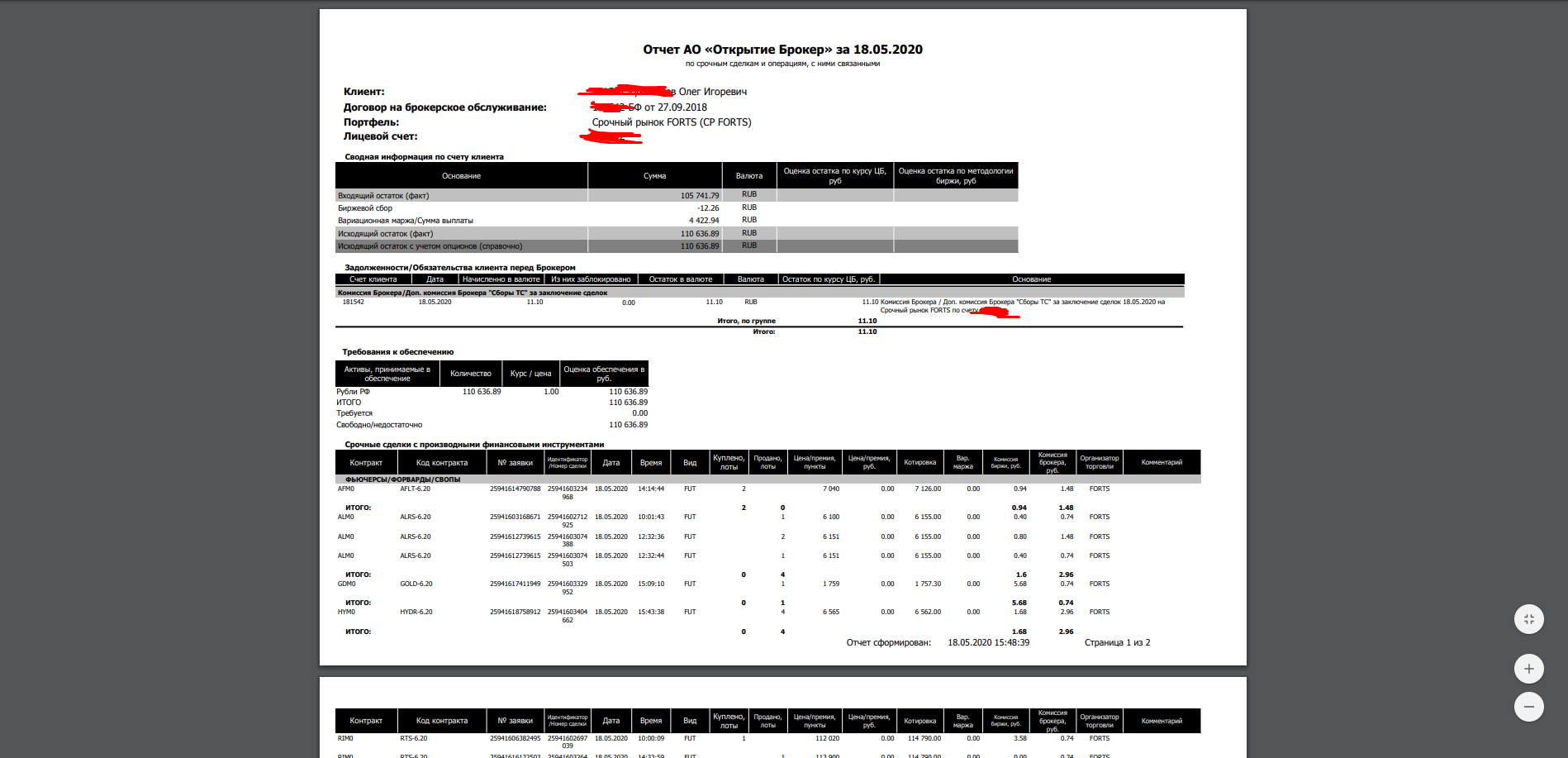The image size is (1568, 758).
Task: Select the price "112 020" on page two
Action: pyautogui.click(x=827, y=739)
